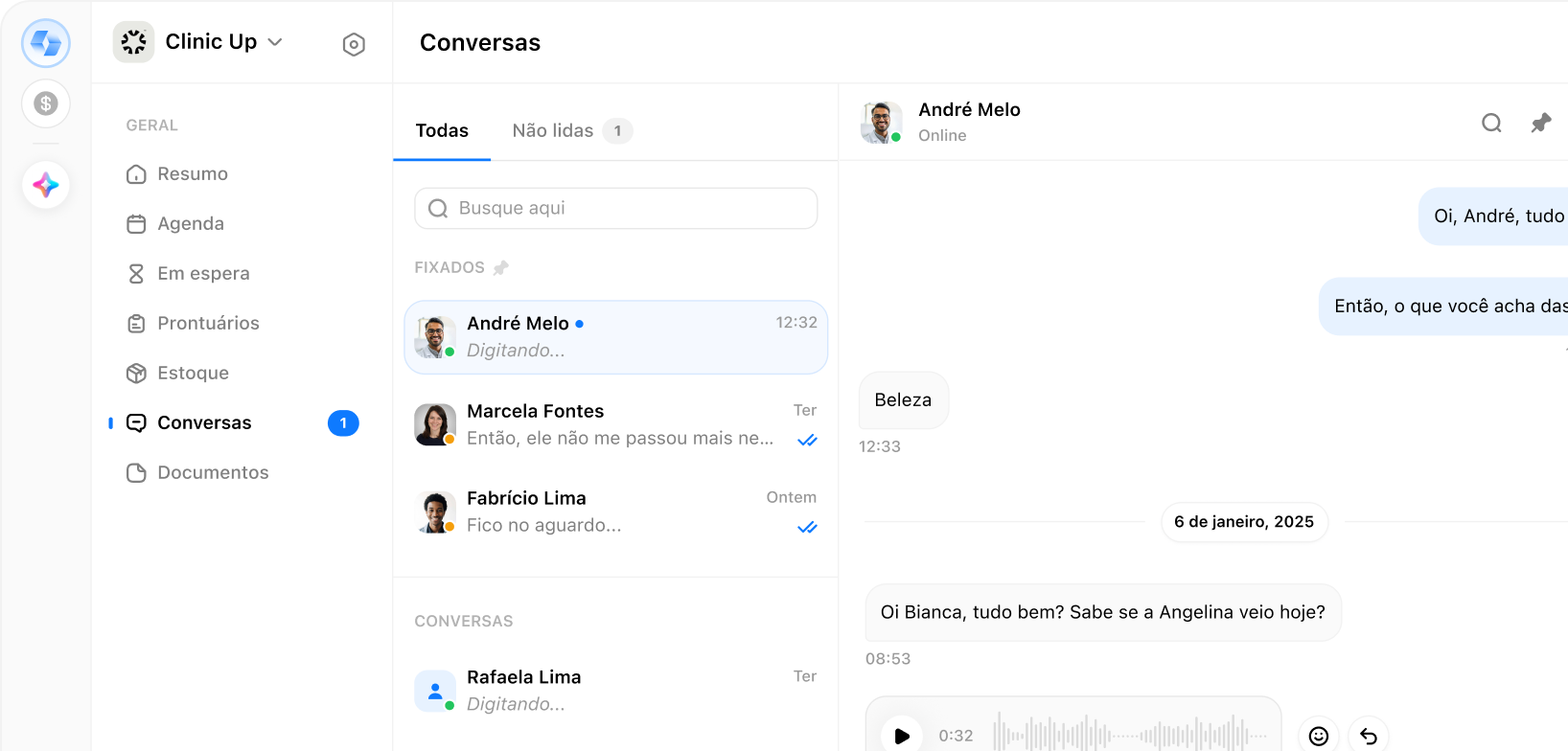Viewport: 1568px width, 751px height.
Task: Go to Prontuários in sidebar
Action: (x=208, y=323)
